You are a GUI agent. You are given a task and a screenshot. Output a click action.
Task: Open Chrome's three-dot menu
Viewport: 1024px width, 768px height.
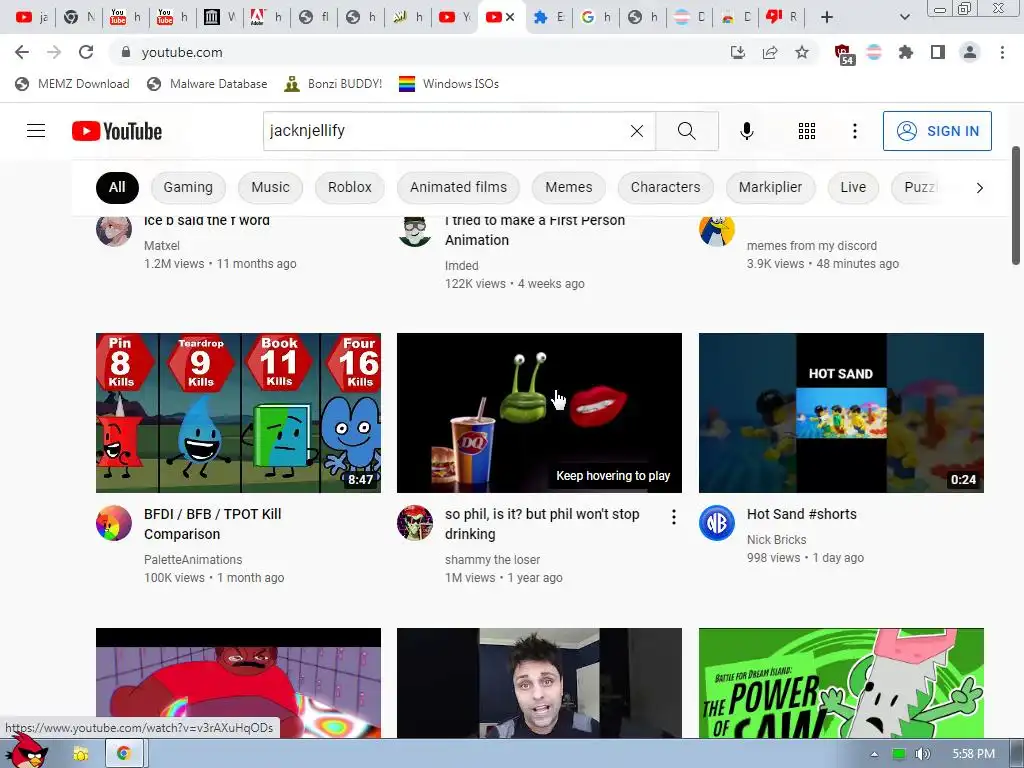pos(1002,52)
